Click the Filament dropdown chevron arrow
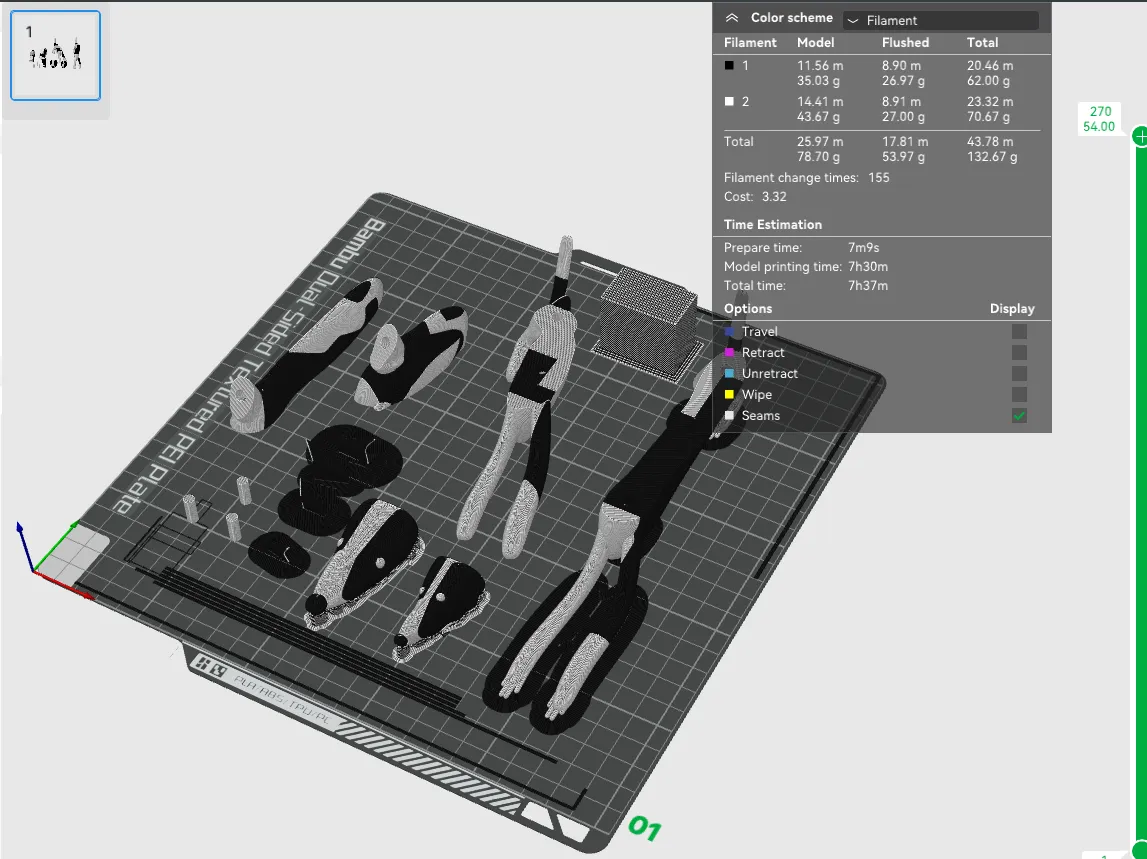Viewport: 1147px width, 859px height. (x=853, y=20)
